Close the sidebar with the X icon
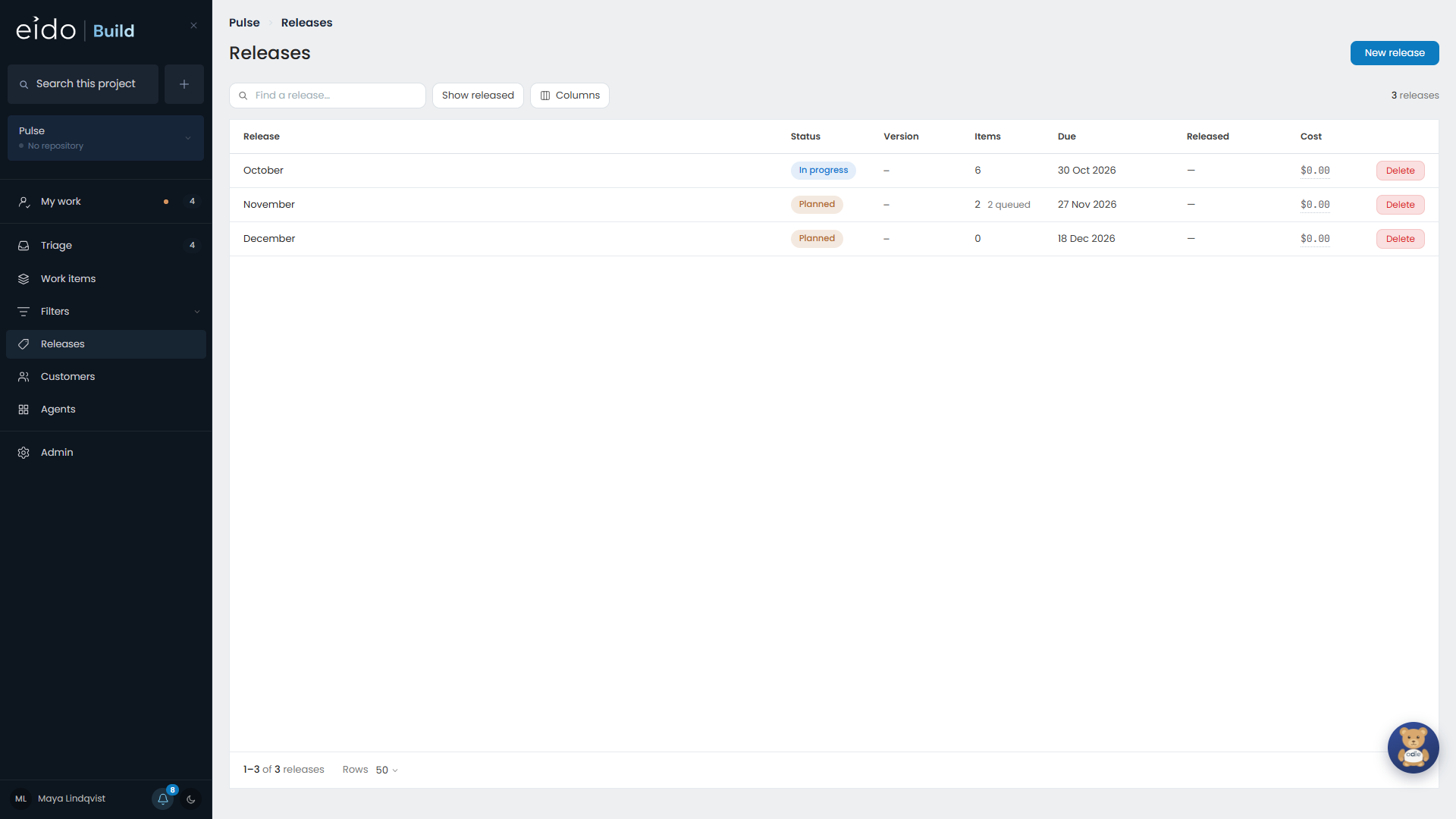1456x819 pixels. coord(193,25)
